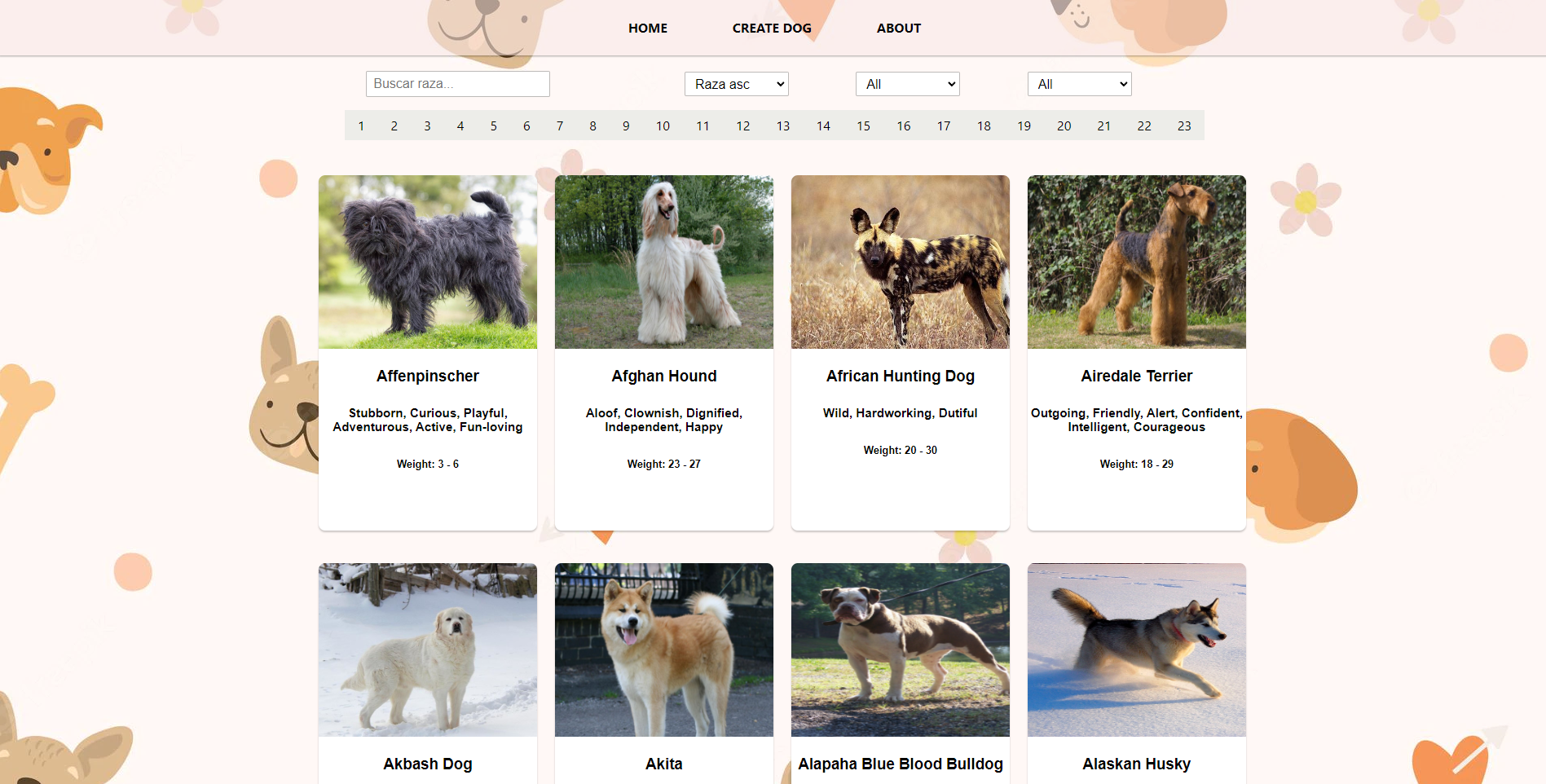
Task: Click the Akbash Dog snow photo
Action: click(x=427, y=650)
